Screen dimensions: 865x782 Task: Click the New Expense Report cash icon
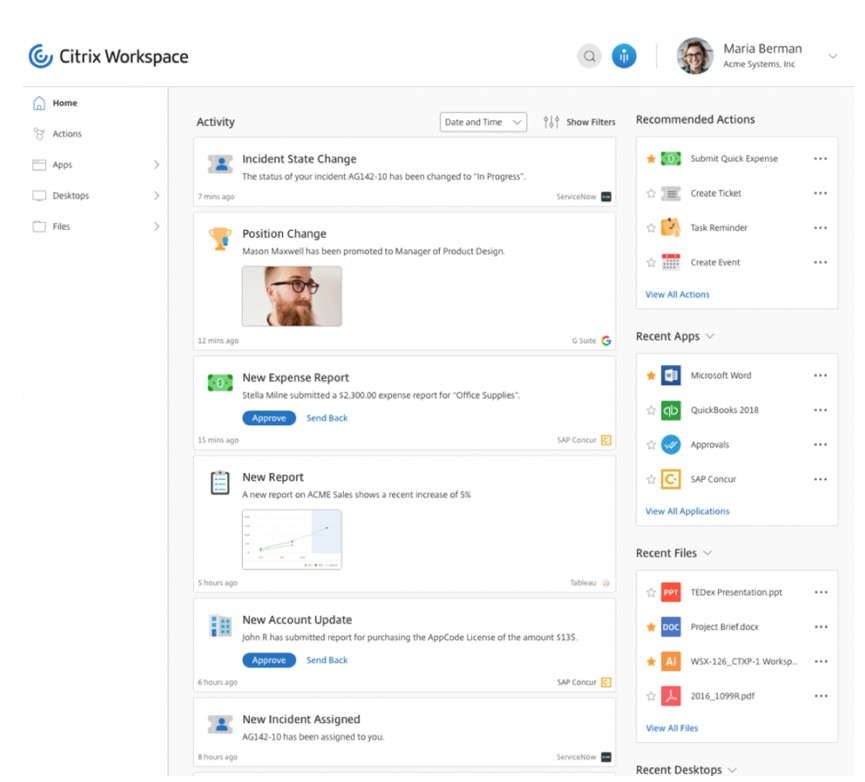tap(220, 382)
